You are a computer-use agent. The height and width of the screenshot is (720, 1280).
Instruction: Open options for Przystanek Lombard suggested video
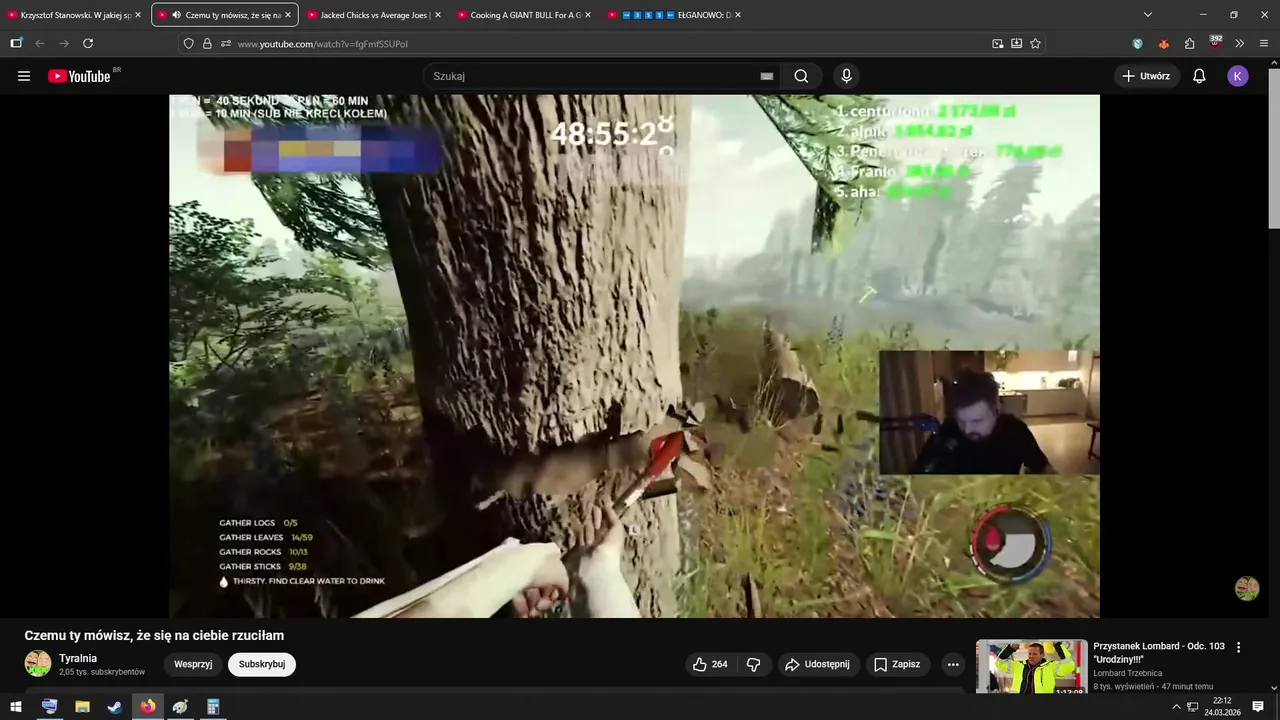(1238, 648)
